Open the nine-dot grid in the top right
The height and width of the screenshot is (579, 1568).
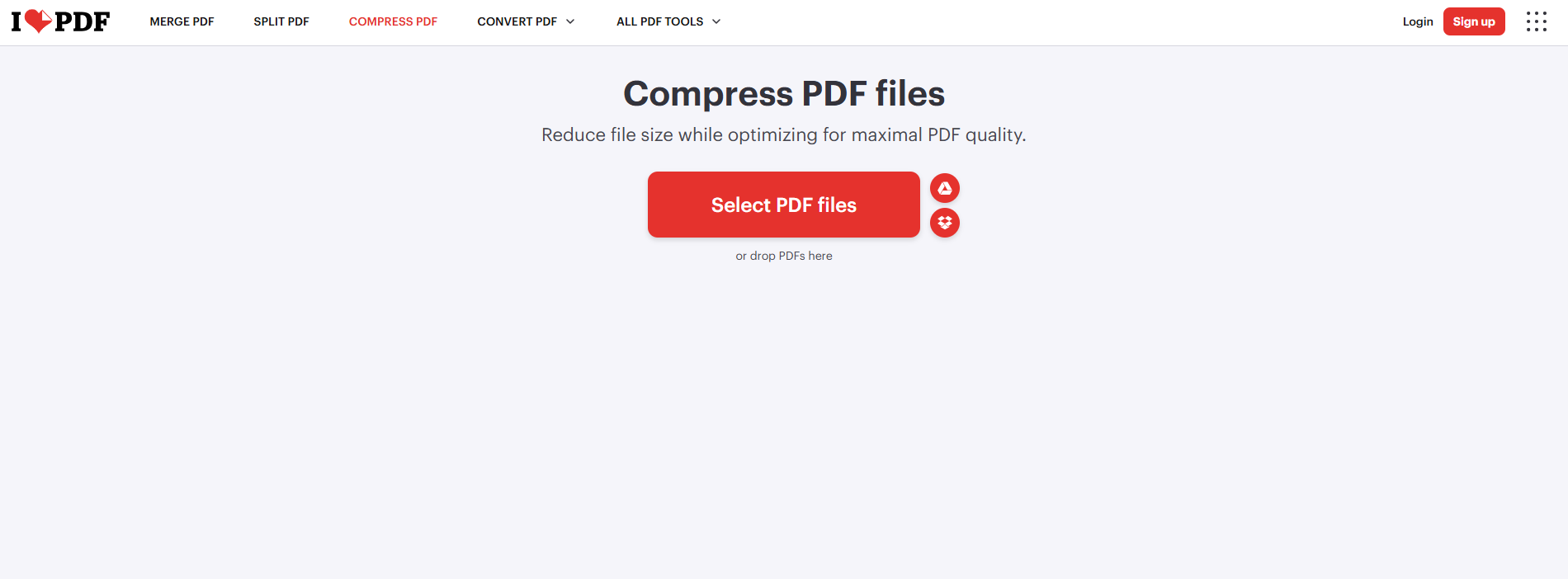[x=1536, y=21]
